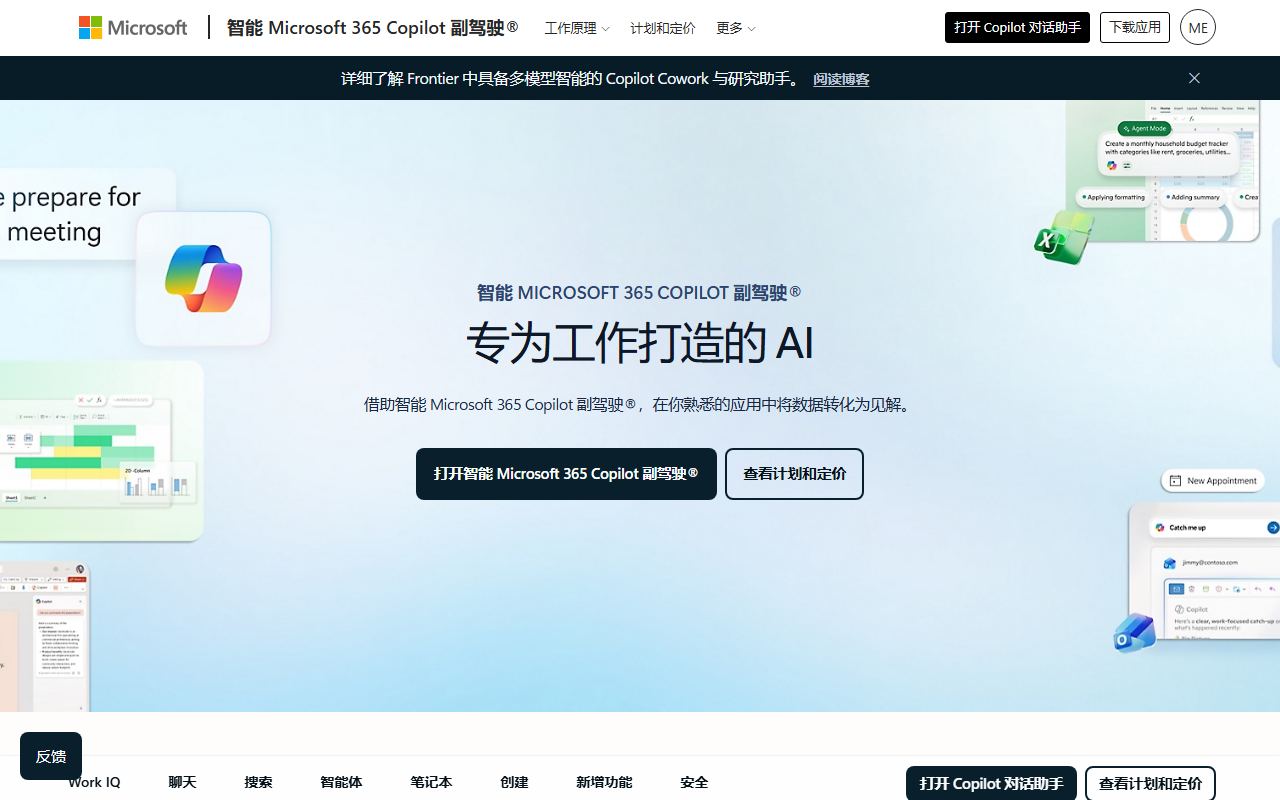1280x800 pixels.
Task: Select the Work IQ tab
Action: pyautogui.click(x=94, y=782)
